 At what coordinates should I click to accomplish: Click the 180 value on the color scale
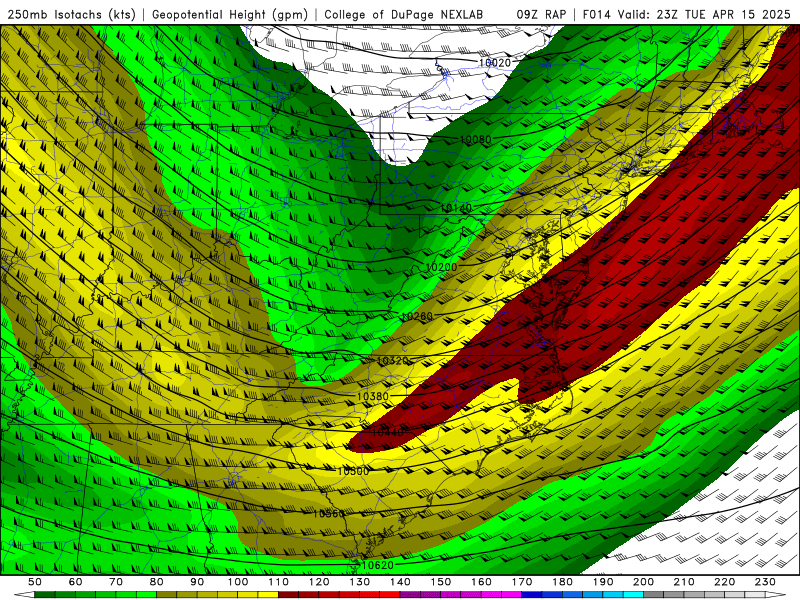(x=562, y=582)
